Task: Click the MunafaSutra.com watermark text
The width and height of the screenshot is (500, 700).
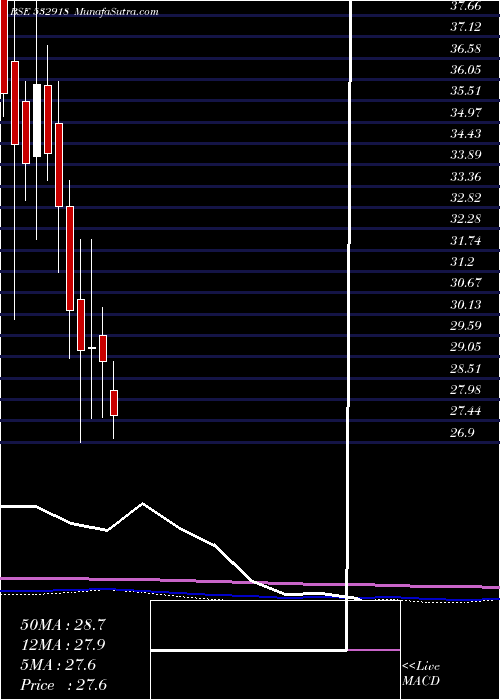Action: click(x=116, y=12)
